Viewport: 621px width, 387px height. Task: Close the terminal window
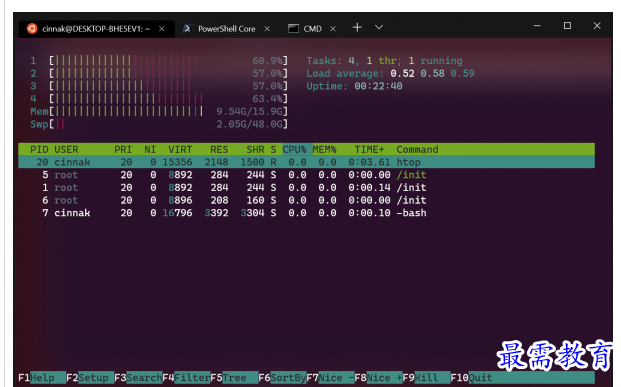pyautogui.click(x=597, y=26)
